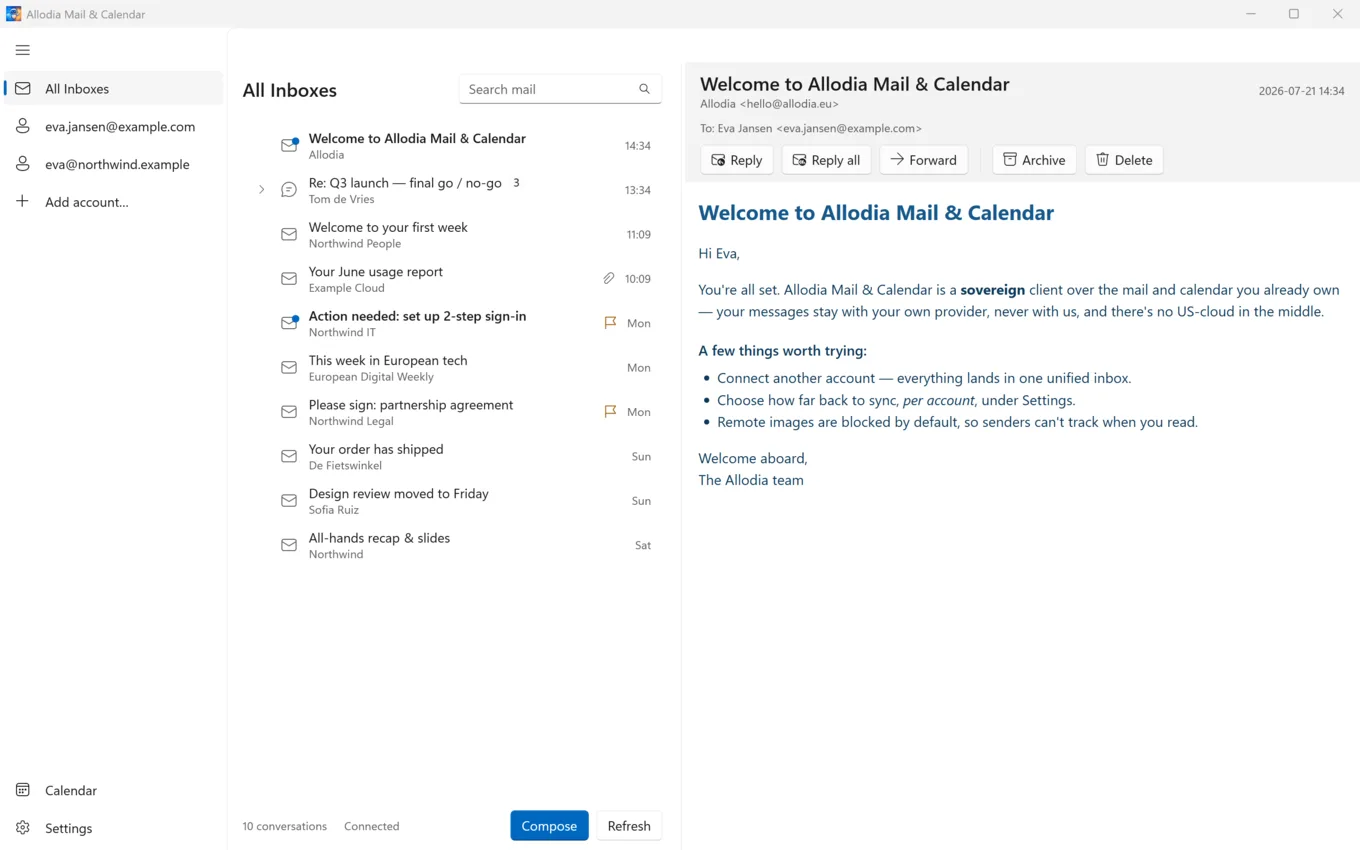Click the timestamp 2026-07-21 14:34
The height and width of the screenshot is (850, 1360).
pyautogui.click(x=1301, y=91)
